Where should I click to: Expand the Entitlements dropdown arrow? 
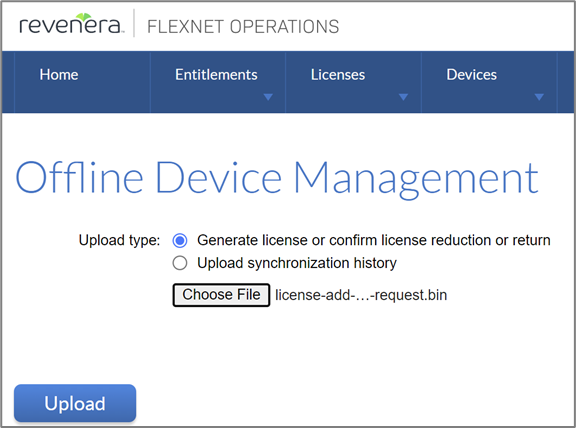tap(268, 97)
